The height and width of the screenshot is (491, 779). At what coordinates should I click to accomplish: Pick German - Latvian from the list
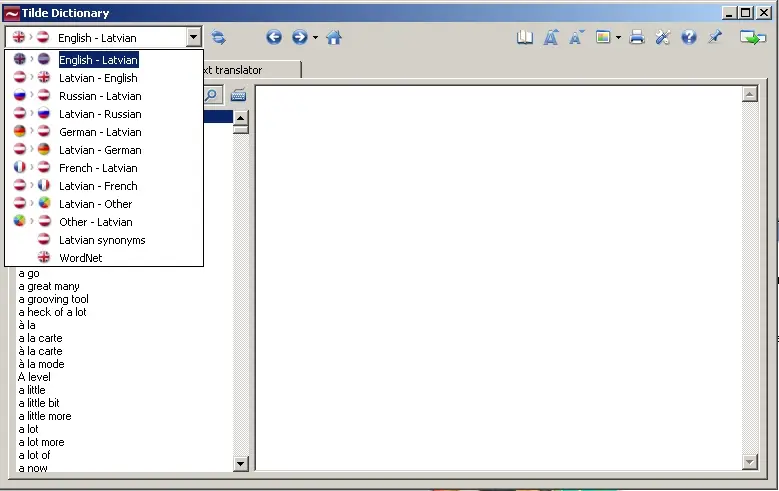point(104,132)
